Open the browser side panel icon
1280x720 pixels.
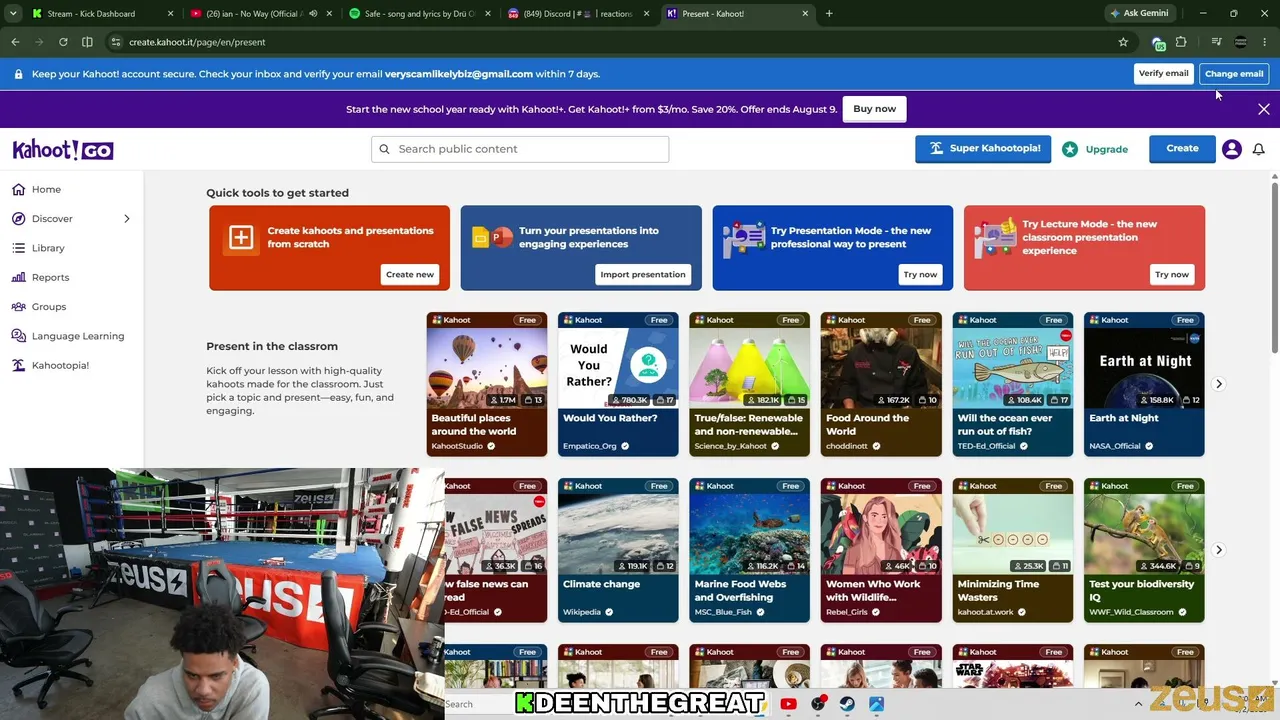point(87,42)
